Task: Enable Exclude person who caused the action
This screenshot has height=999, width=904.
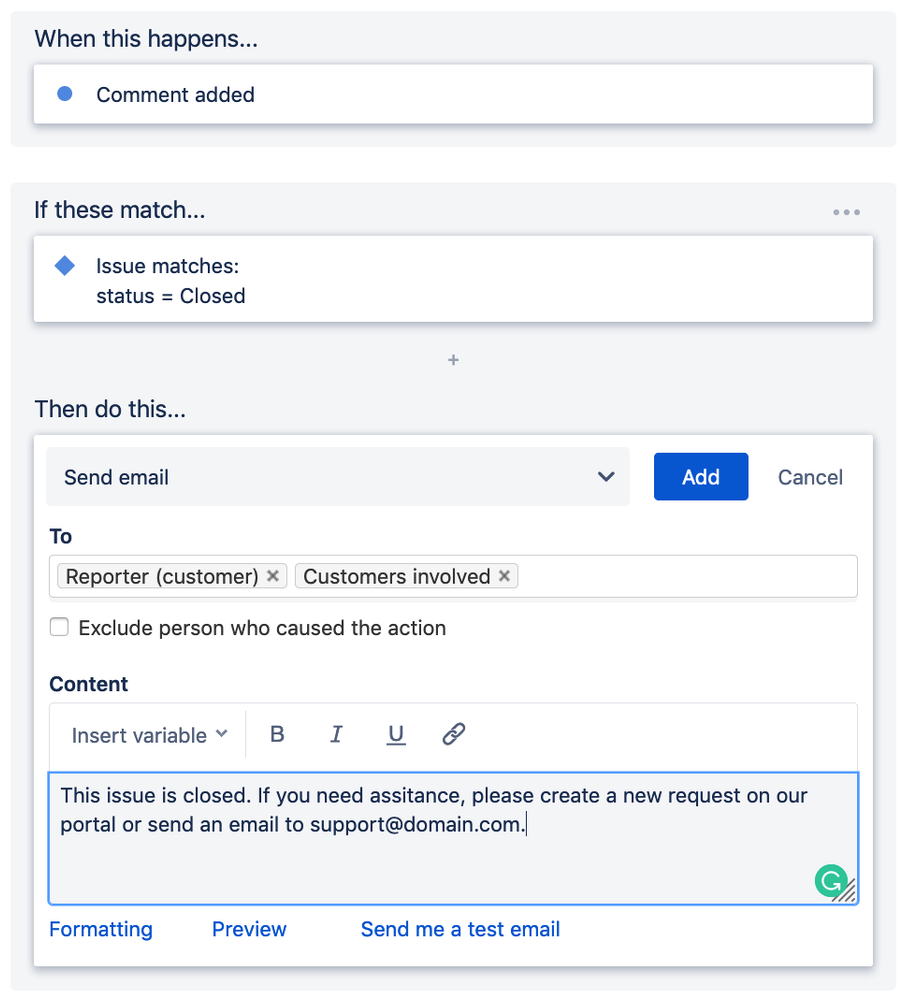Action: point(59,627)
